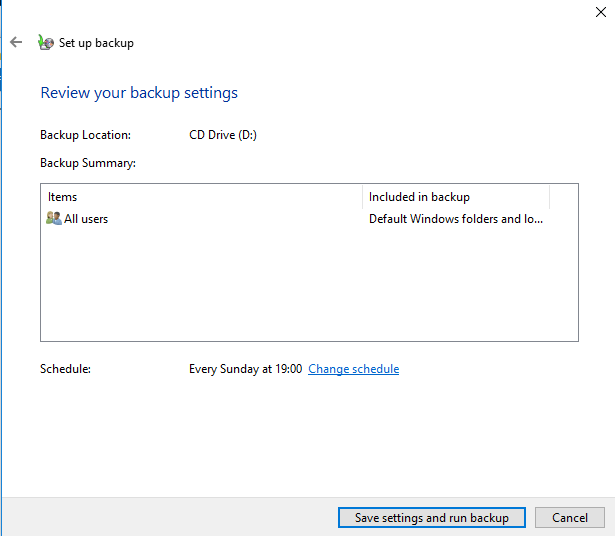Click the Every Sunday at 19:00 text
The image size is (615, 536).
pos(246,369)
